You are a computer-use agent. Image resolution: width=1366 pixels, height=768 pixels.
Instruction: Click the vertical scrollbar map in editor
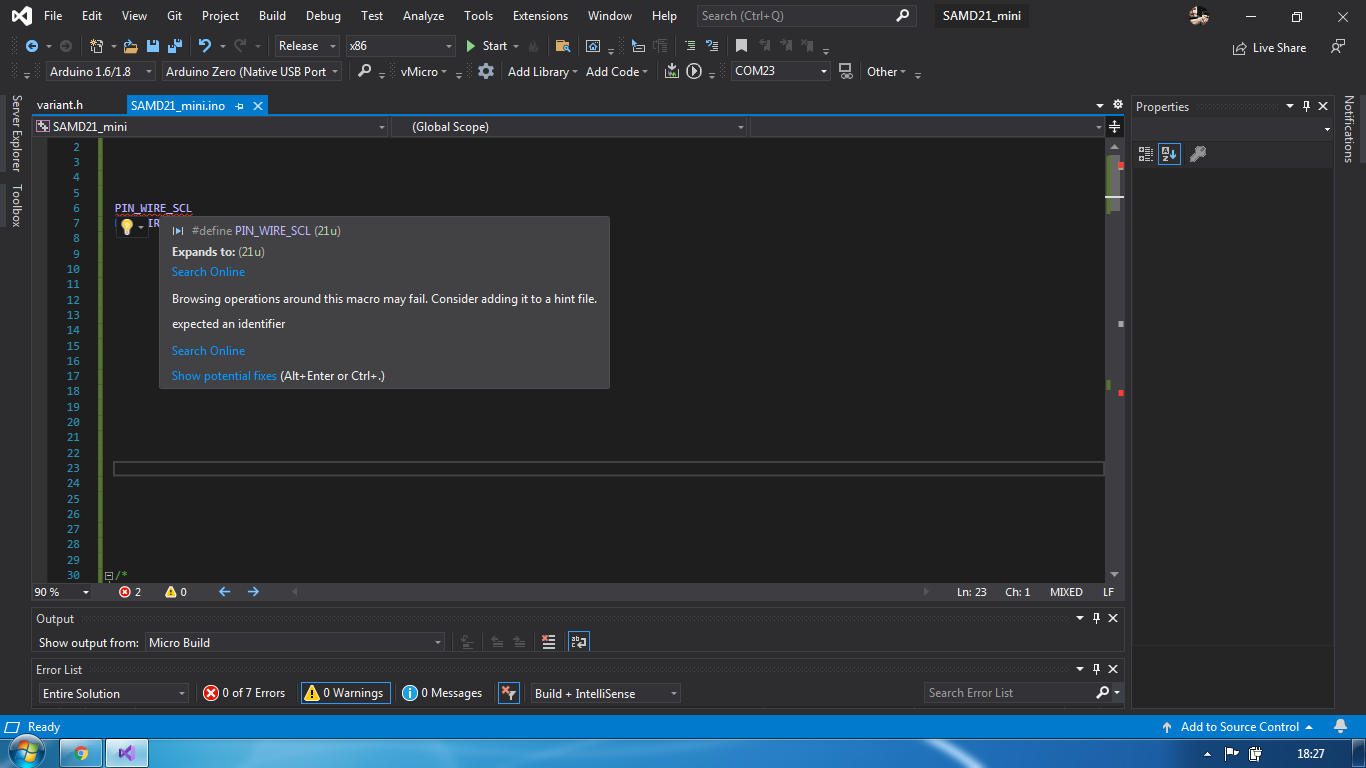point(1115,360)
